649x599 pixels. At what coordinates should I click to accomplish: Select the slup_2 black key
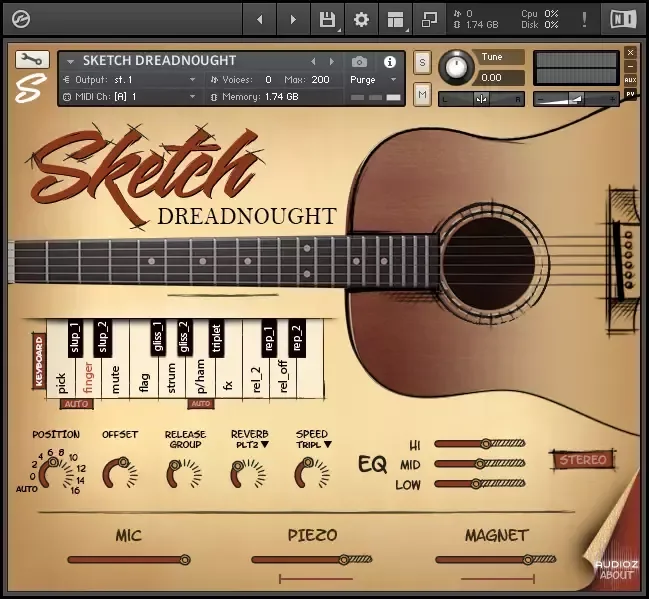click(x=102, y=337)
